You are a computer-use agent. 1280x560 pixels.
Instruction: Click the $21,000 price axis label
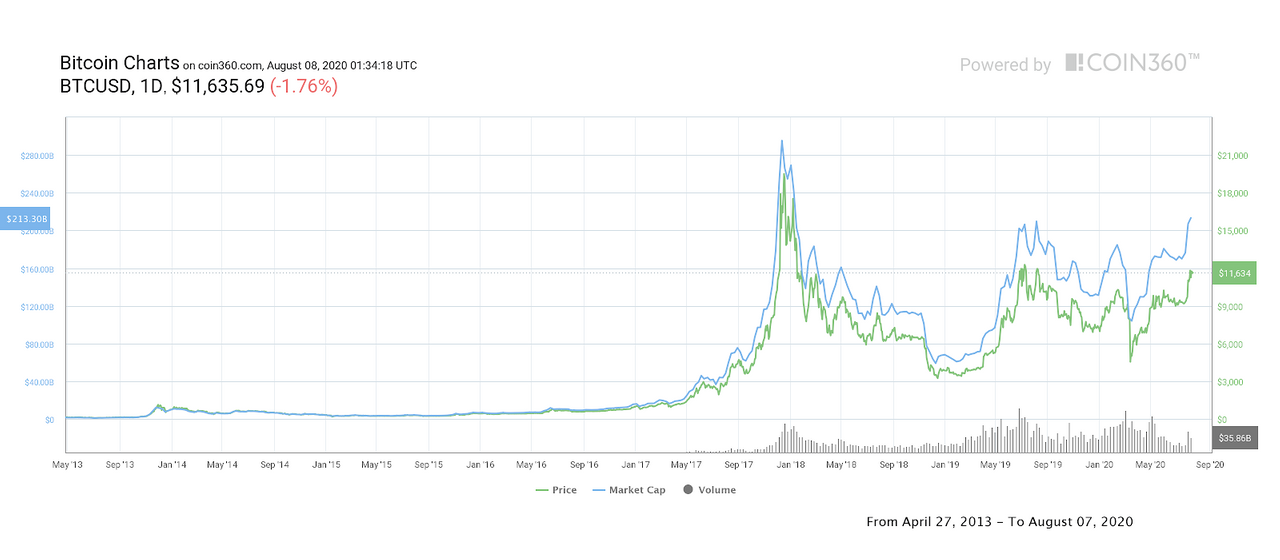tap(1232, 156)
